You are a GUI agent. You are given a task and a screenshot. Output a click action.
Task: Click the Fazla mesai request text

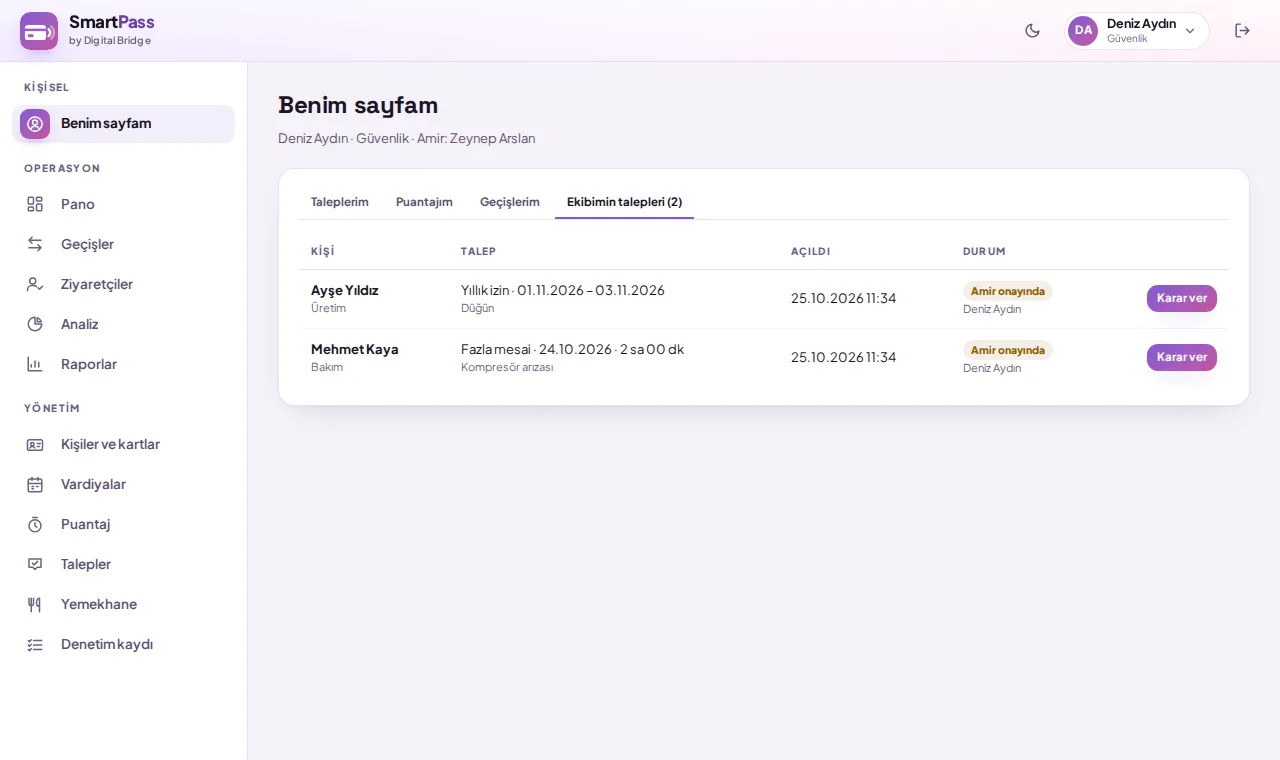(573, 349)
